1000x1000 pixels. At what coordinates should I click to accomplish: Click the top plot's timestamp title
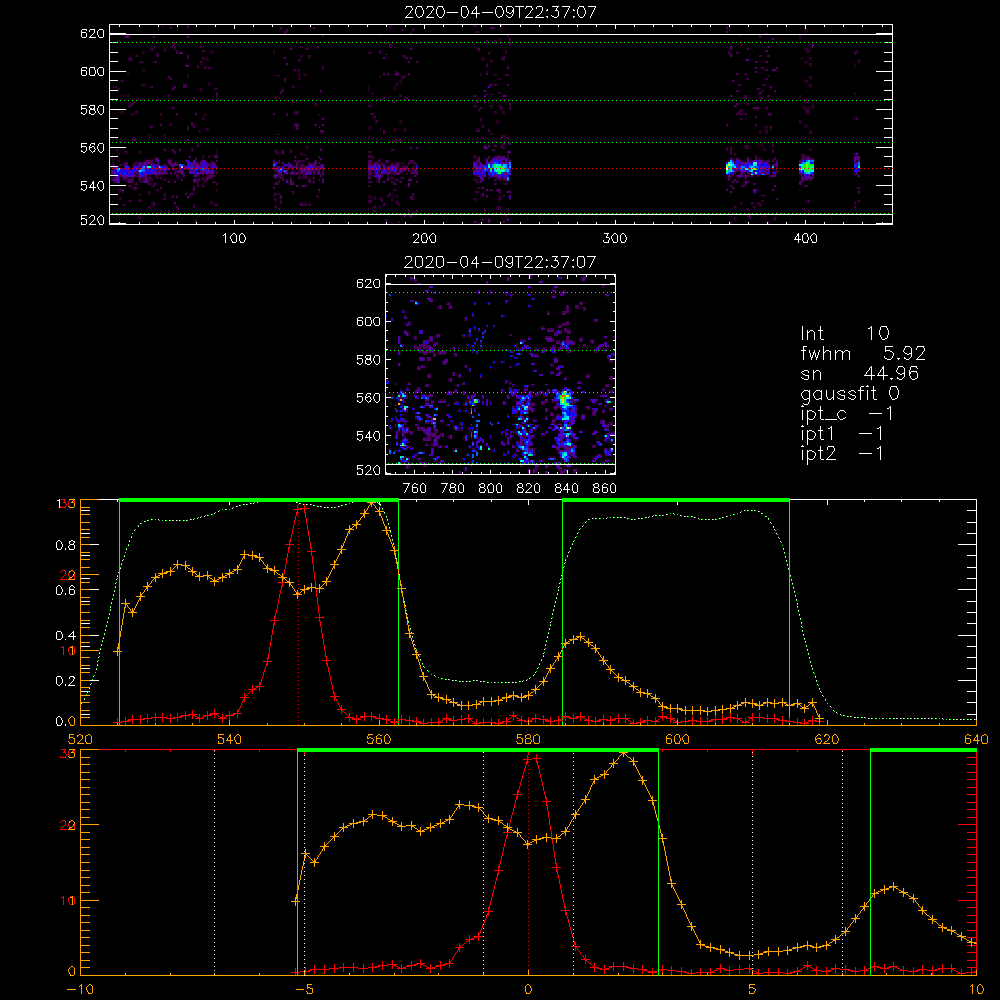pos(501,12)
